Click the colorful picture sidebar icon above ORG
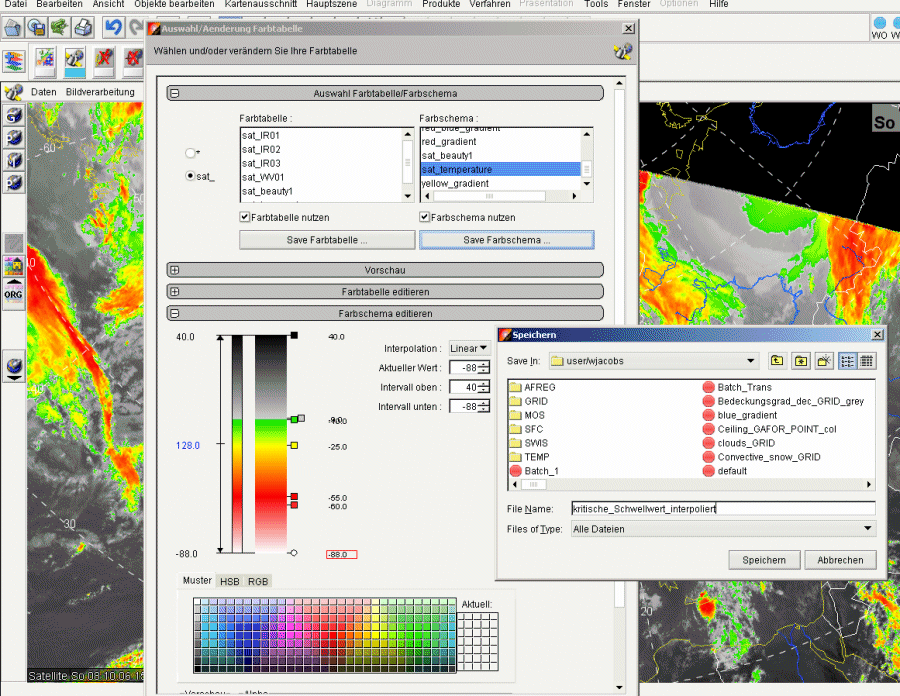900x696 pixels. 14,266
